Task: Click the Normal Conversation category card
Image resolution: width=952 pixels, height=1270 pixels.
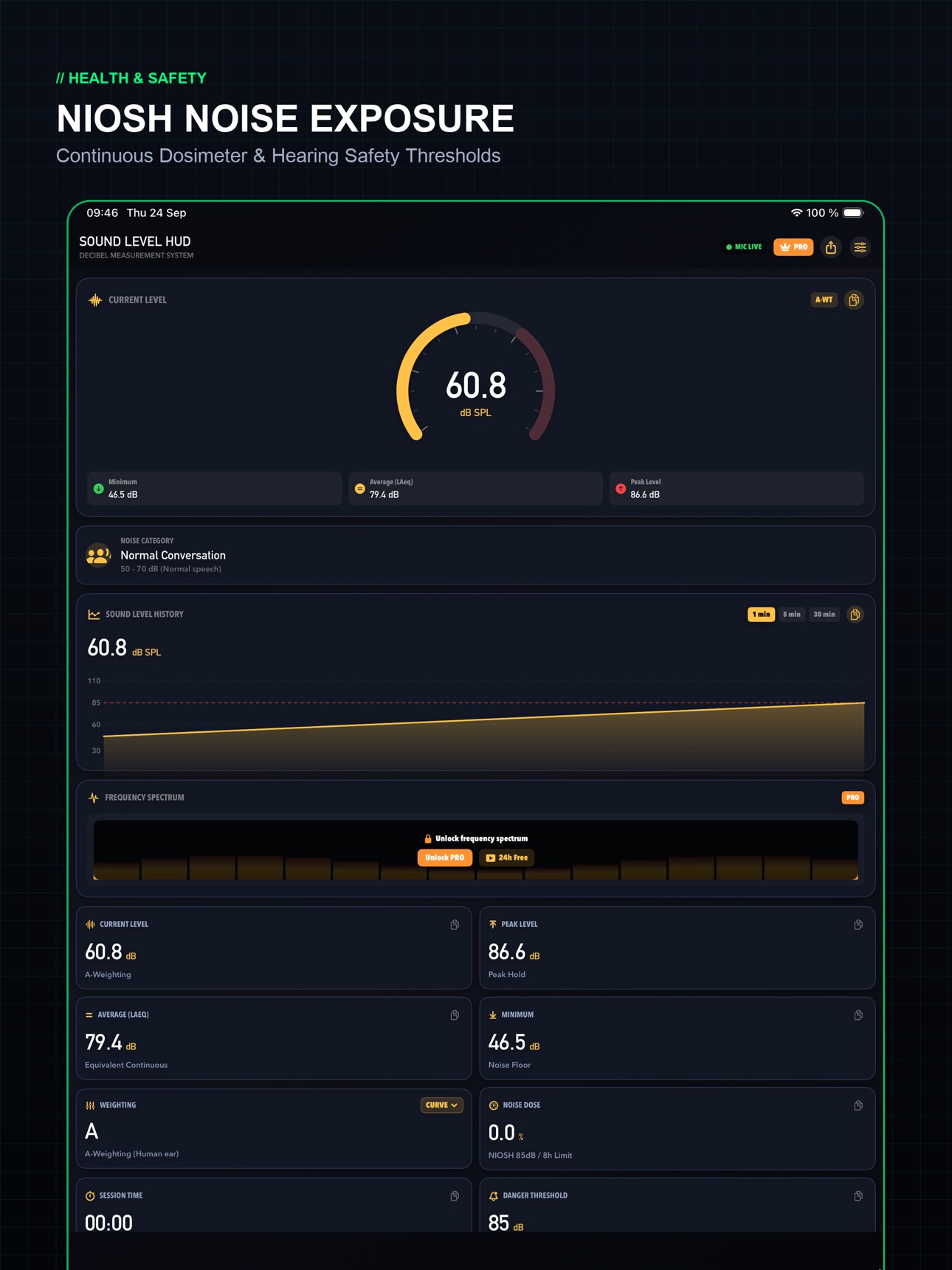Action: click(x=476, y=555)
